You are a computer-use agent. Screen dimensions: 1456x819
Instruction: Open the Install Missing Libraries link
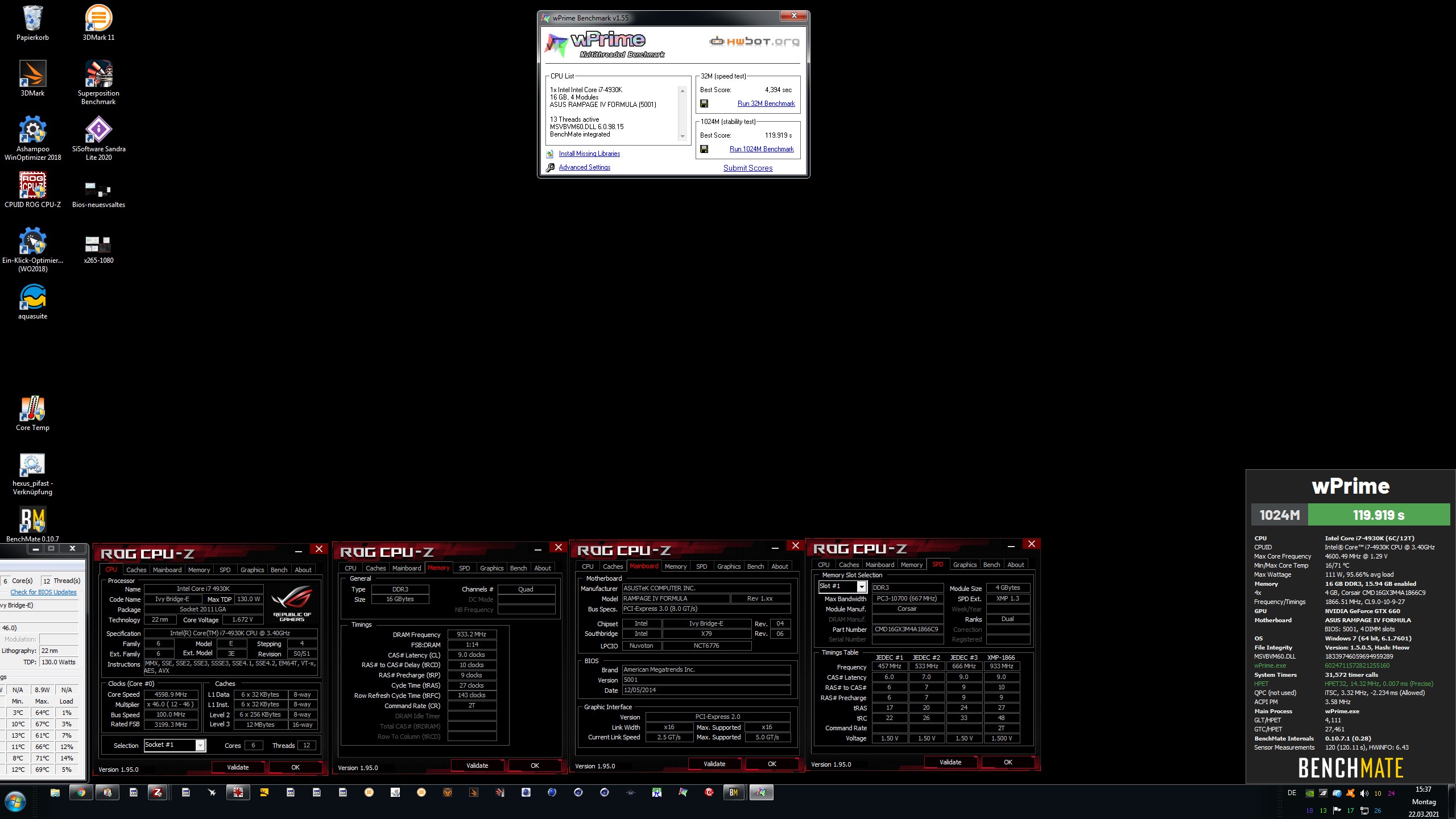(589, 154)
